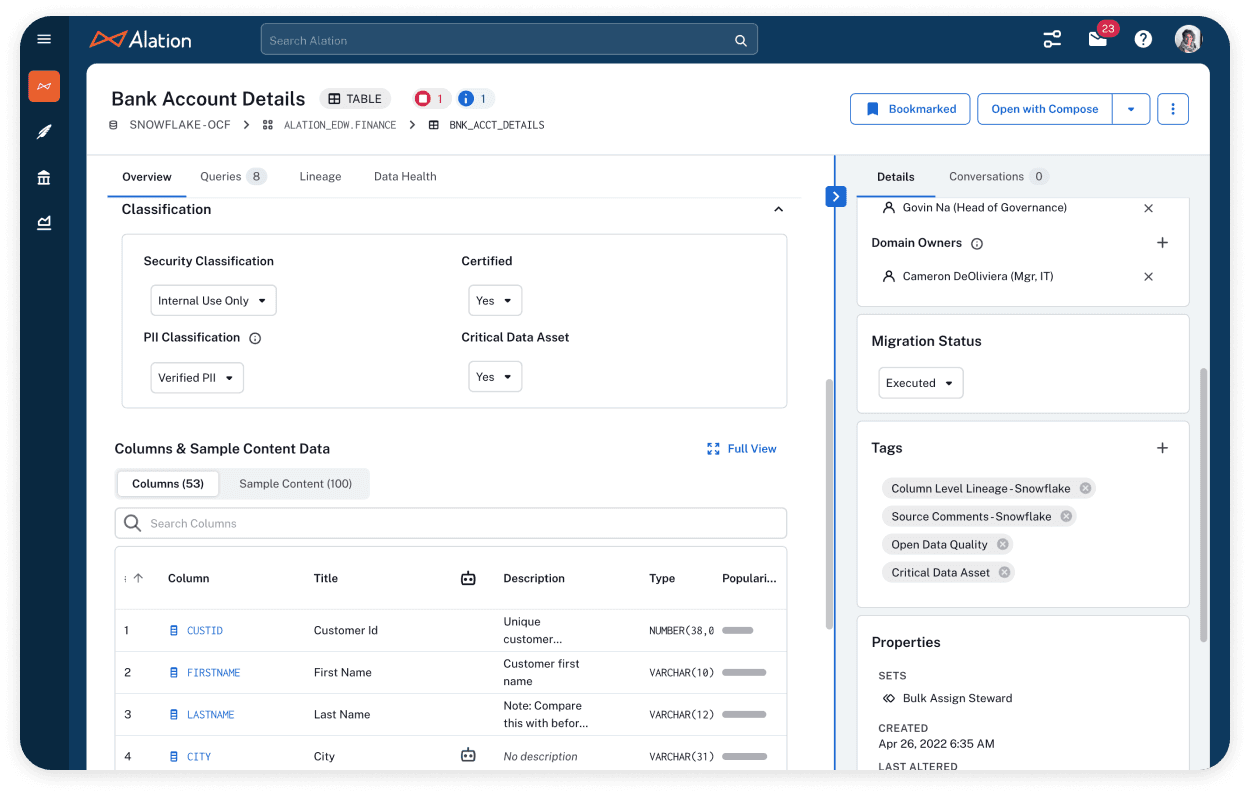Switch to the Lineage tab
1250x794 pixels.
(320, 176)
